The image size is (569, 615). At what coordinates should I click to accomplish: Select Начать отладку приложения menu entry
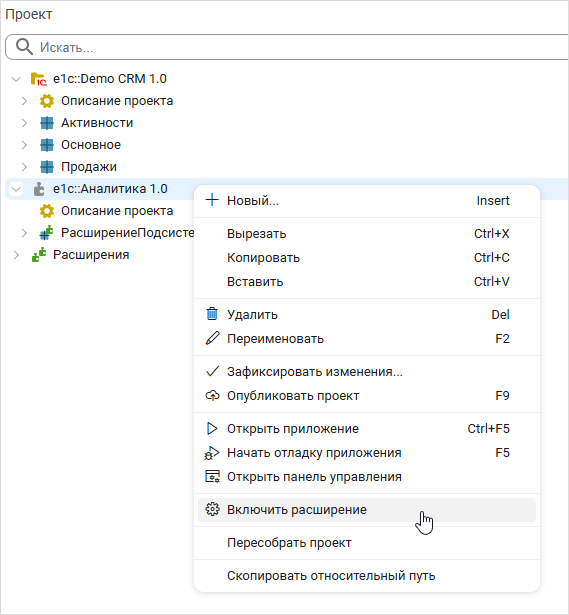coord(367,453)
